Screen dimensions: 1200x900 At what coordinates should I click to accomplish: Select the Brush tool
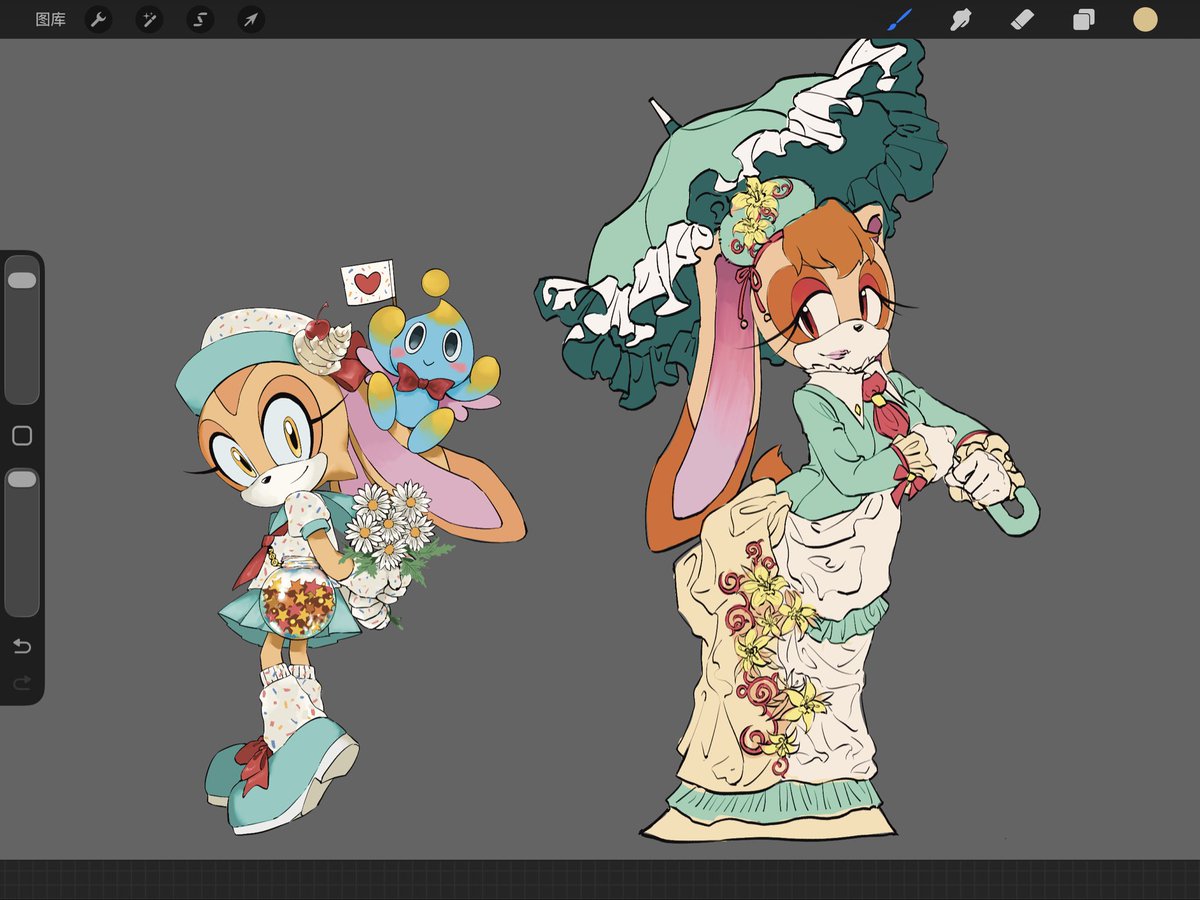click(900, 19)
